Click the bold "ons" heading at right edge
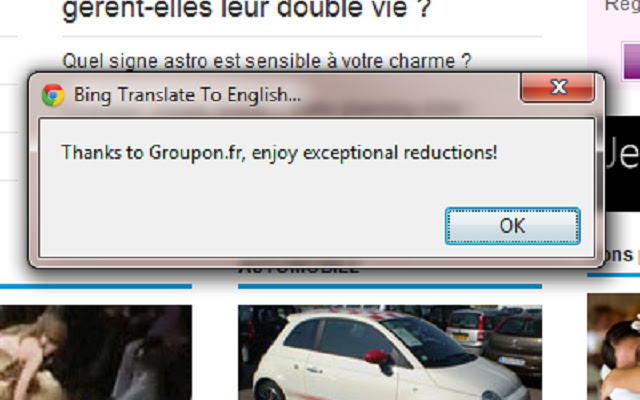The image size is (640, 400). (x=618, y=255)
